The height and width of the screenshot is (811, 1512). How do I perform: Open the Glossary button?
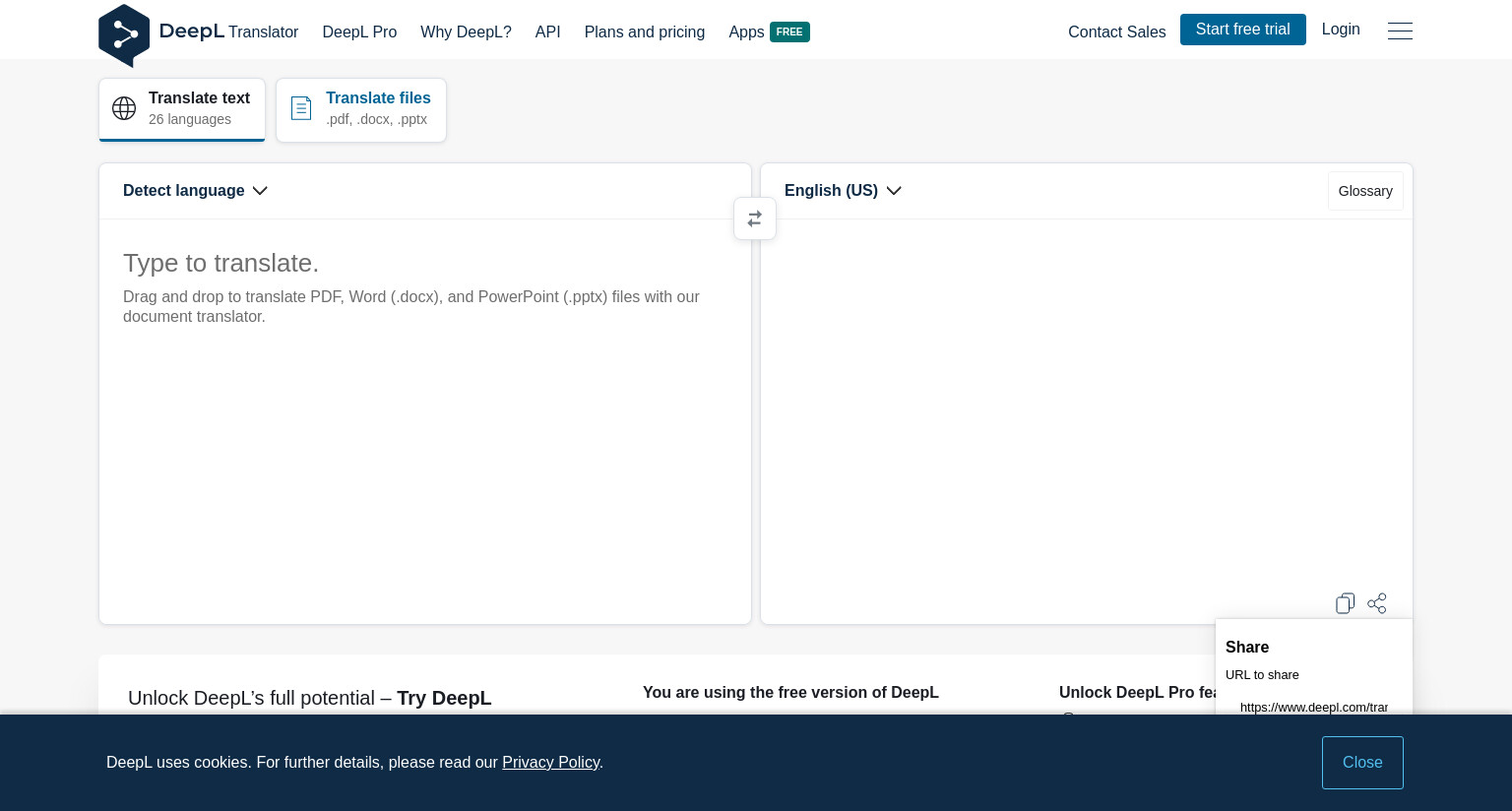1365,191
